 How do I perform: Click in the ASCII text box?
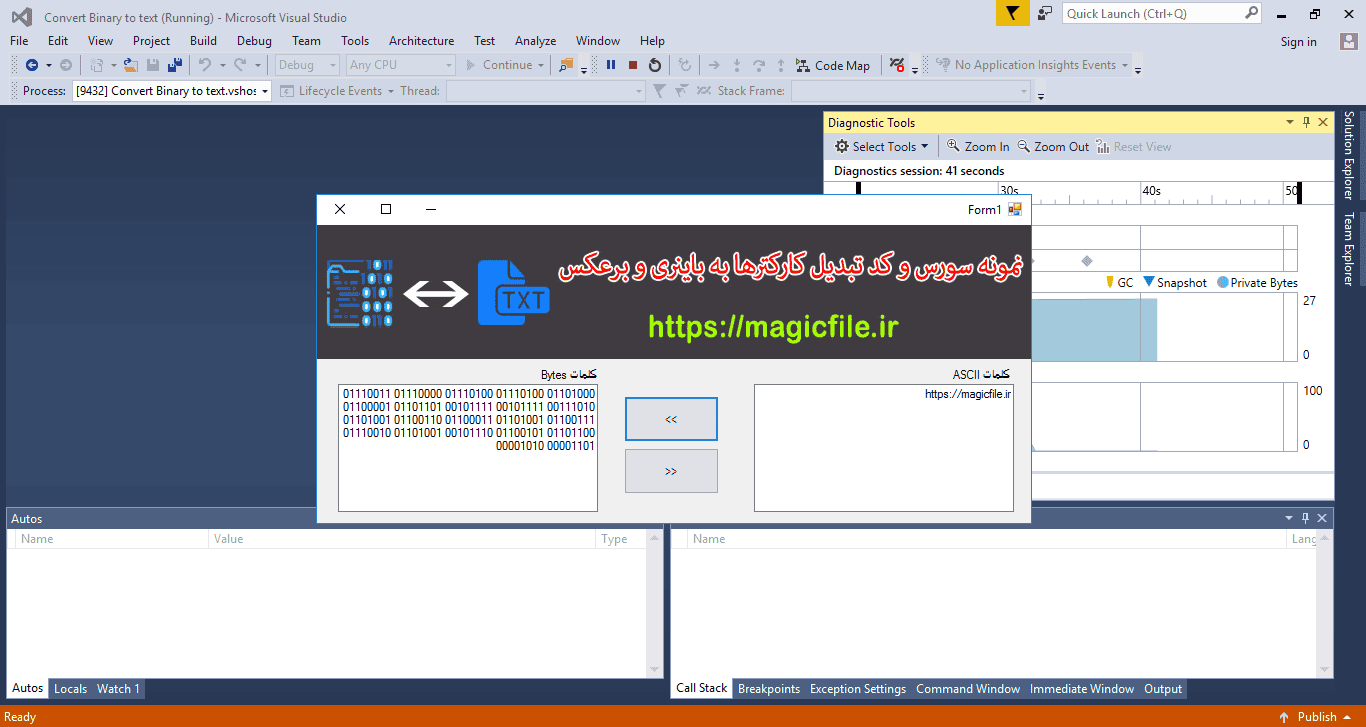click(x=884, y=448)
